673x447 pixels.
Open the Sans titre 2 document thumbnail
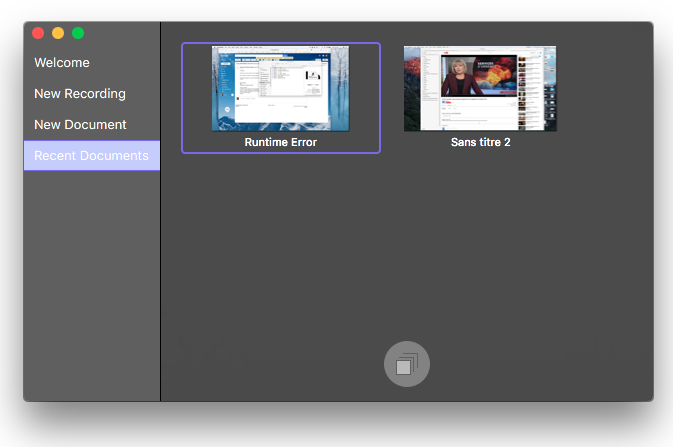pyautogui.click(x=480, y=88)
